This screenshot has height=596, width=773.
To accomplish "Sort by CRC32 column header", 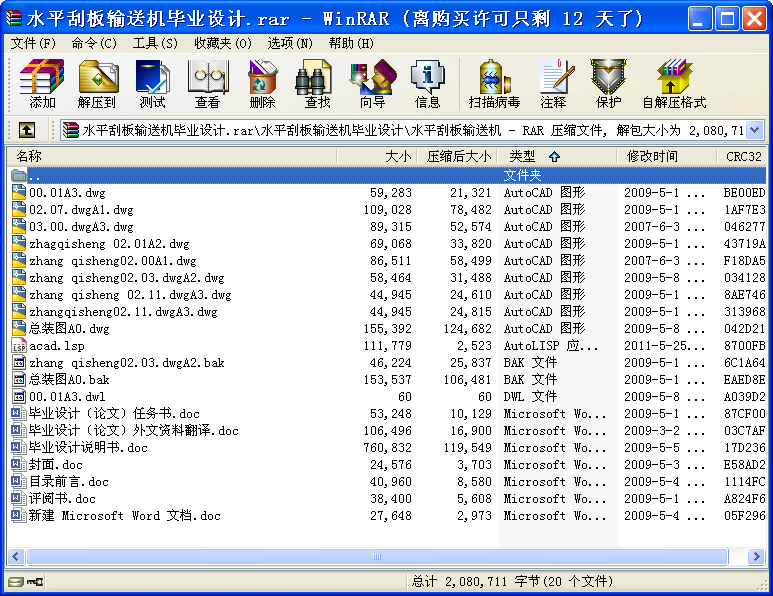I will 742,156.
